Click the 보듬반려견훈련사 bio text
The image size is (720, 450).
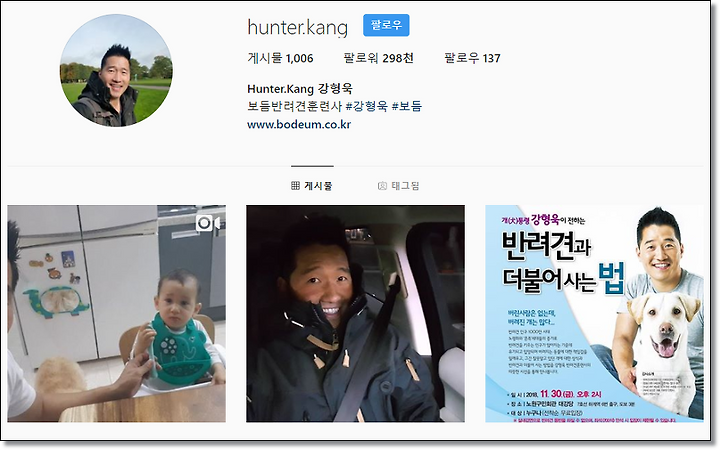[x=294, y=107]
